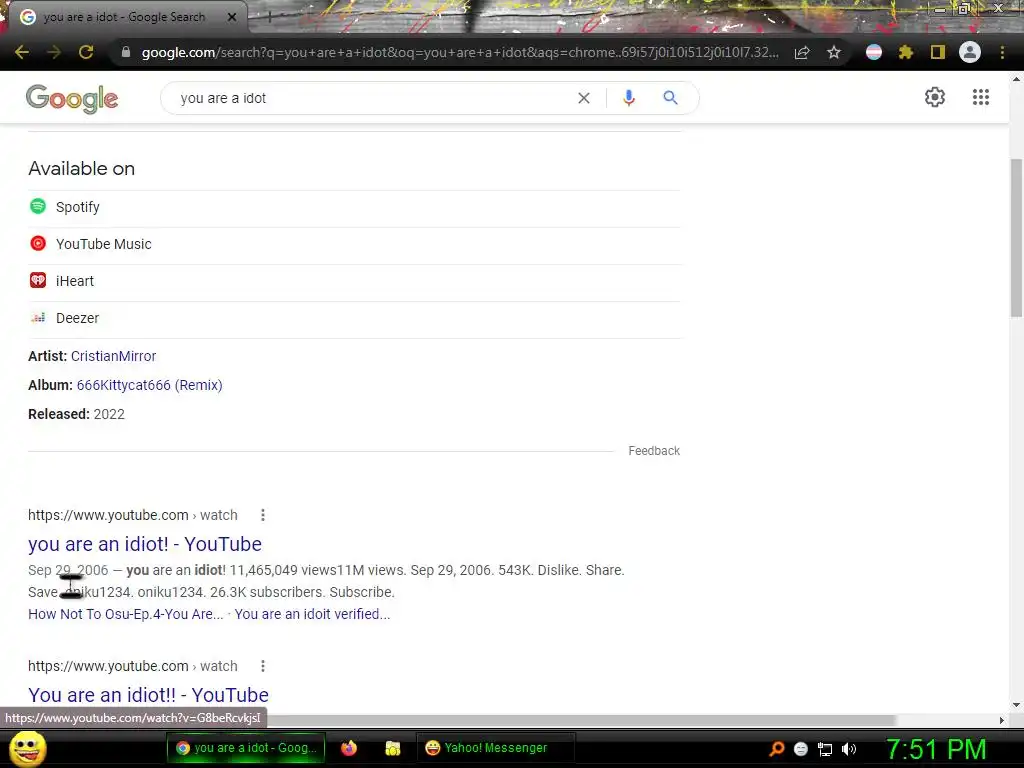Send Feedback on the info panel
The image size is (1024, 768).
[x=654, y=451]
